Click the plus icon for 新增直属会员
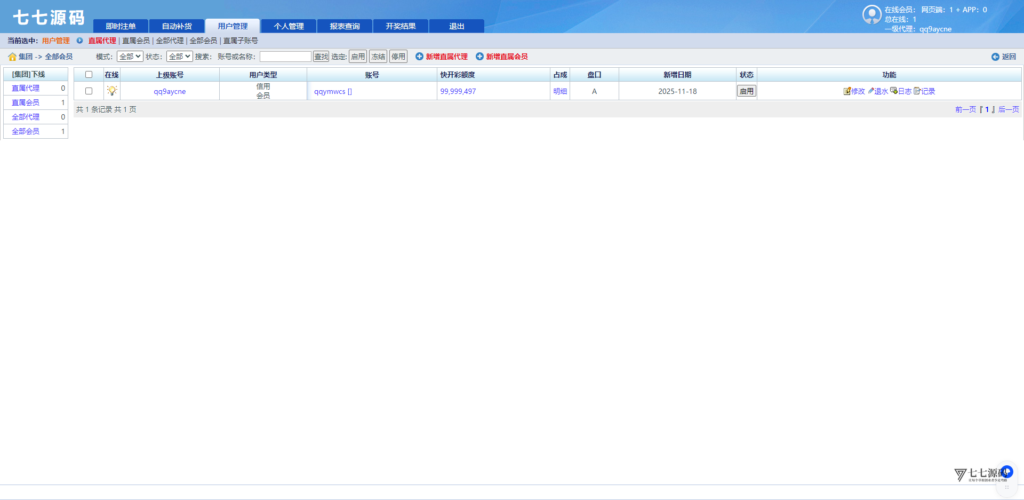The image size is (1024, 500). [479, 57]
